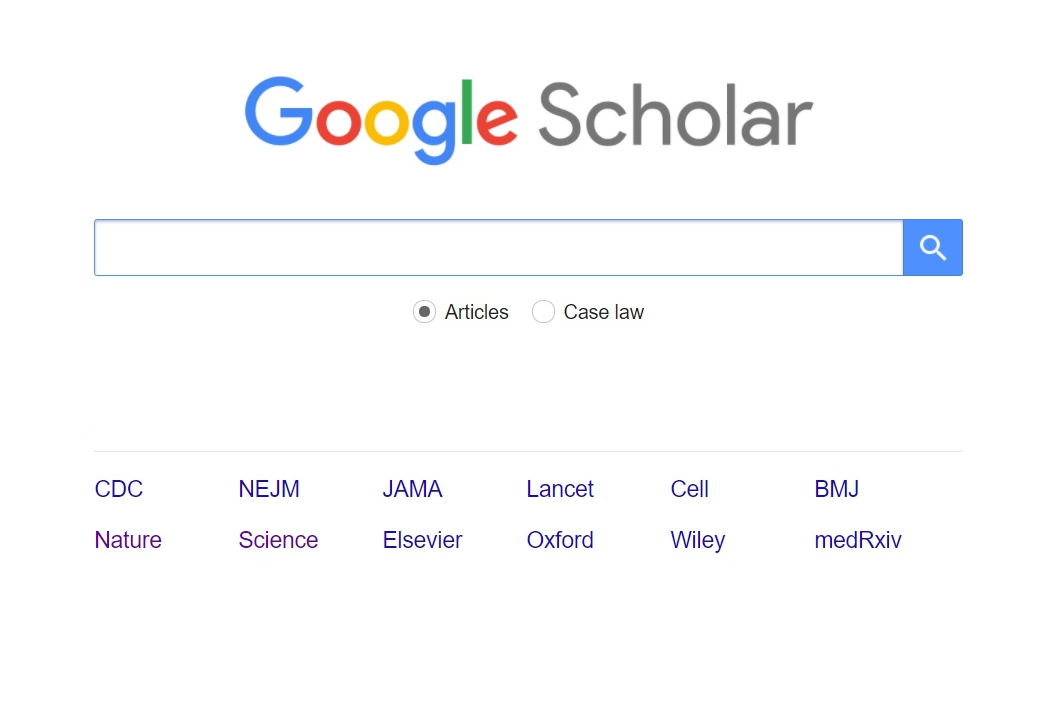Screen dimensions: 1054x703
Task: Click the Case law label text
Action: [x=603, y=312]
